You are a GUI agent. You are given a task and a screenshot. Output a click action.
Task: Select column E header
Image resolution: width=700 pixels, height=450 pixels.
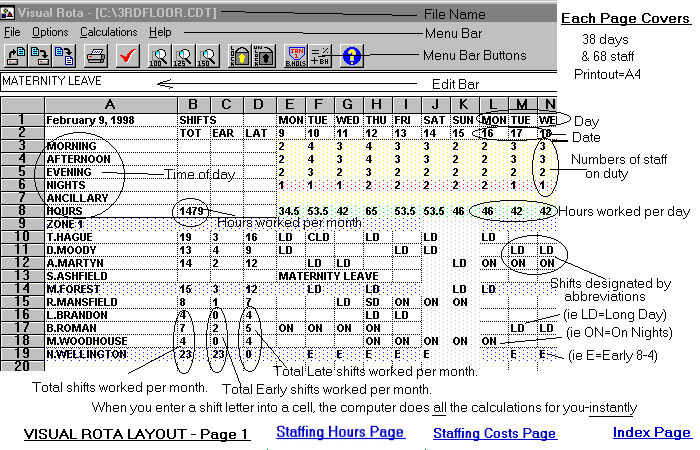tap(290, 105)
